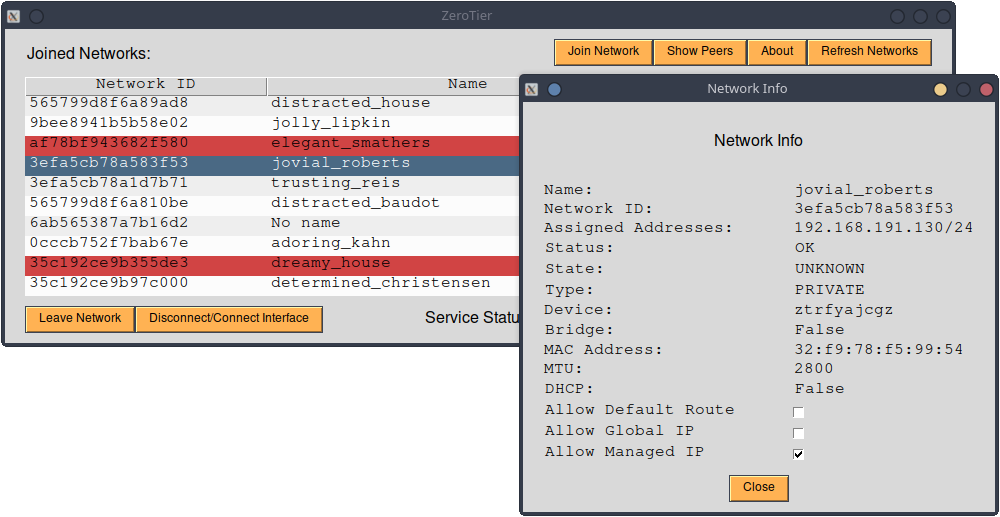This screenshot has height=517, width=1000.
Task: Click the MTU value 2800
Action: point(814,369)
